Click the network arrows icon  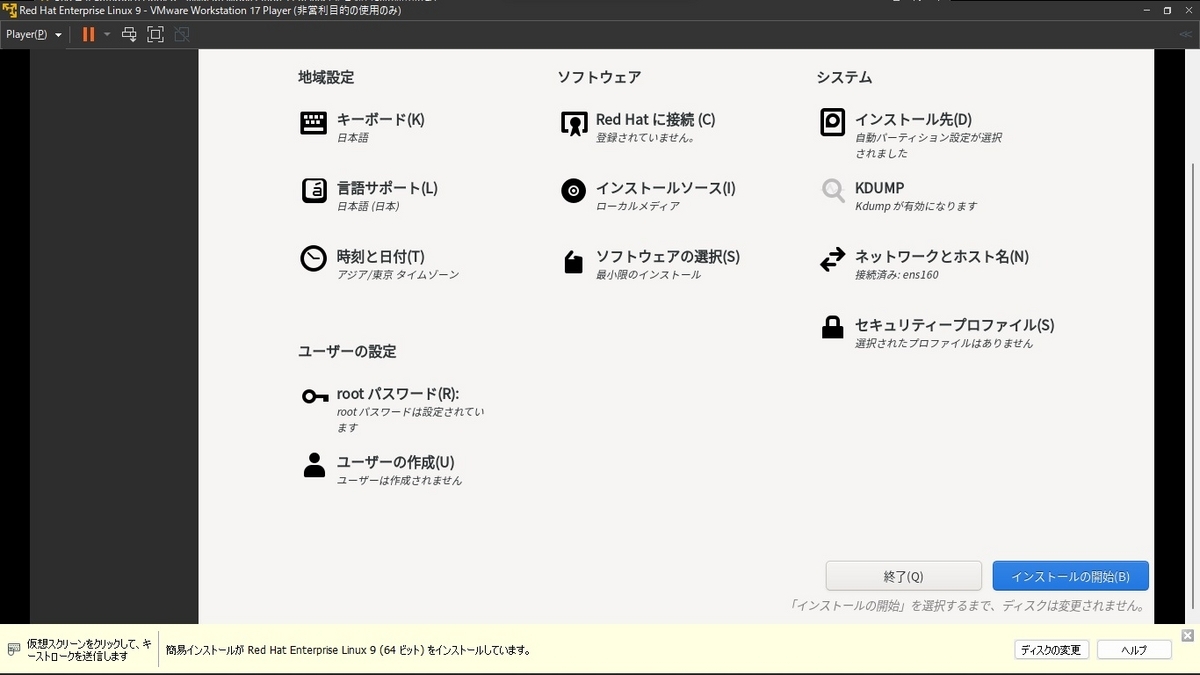(832, 260)
